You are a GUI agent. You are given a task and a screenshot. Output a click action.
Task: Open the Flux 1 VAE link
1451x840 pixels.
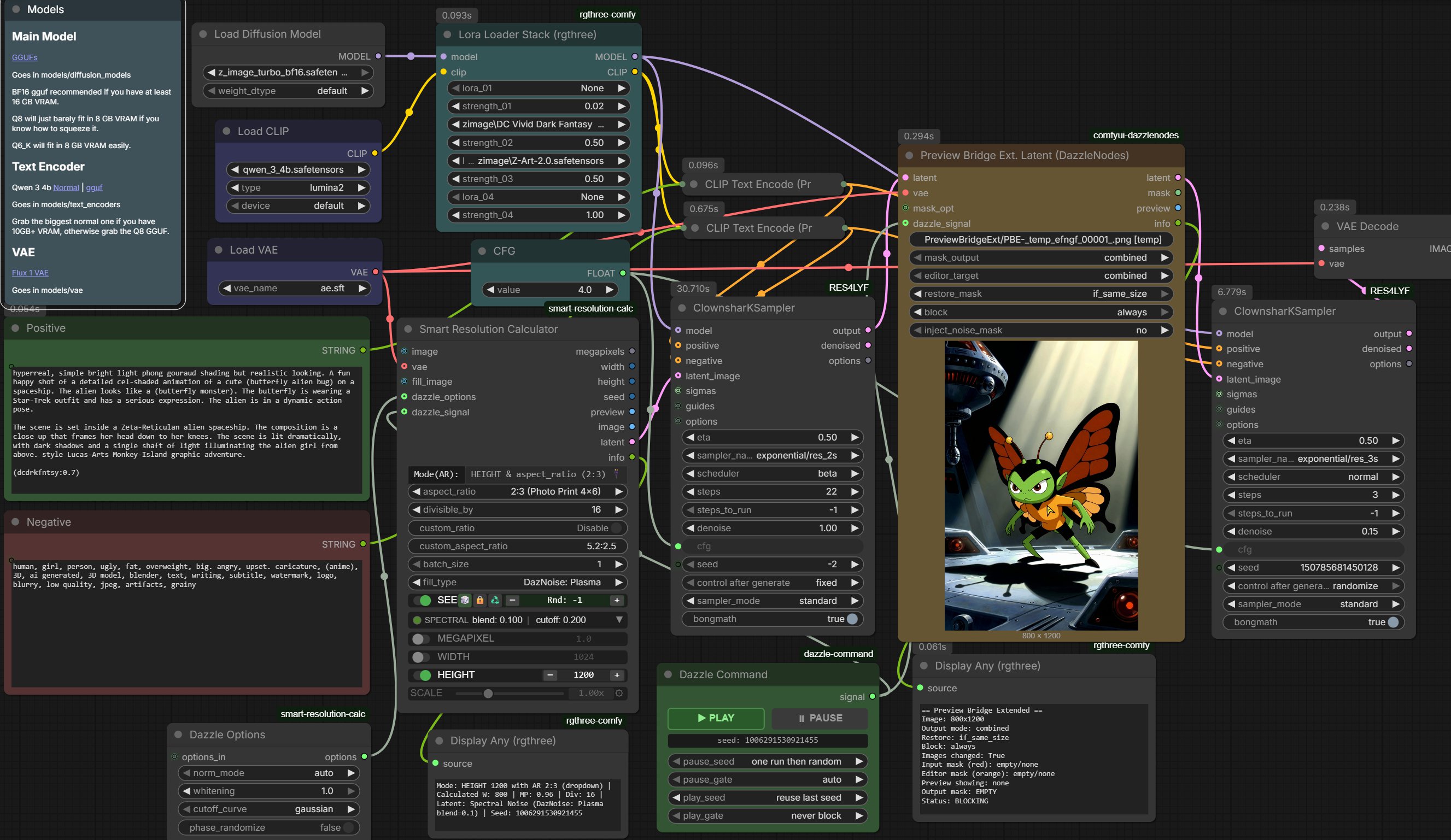[30, 272]
